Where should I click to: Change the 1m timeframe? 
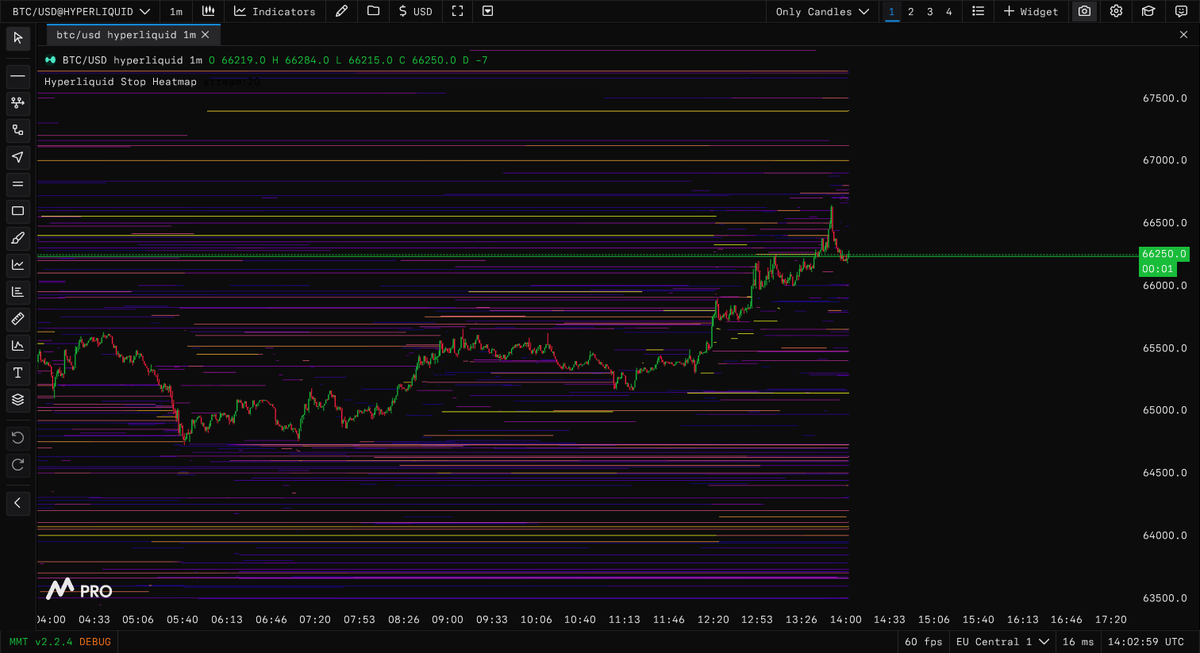point(176,12)
